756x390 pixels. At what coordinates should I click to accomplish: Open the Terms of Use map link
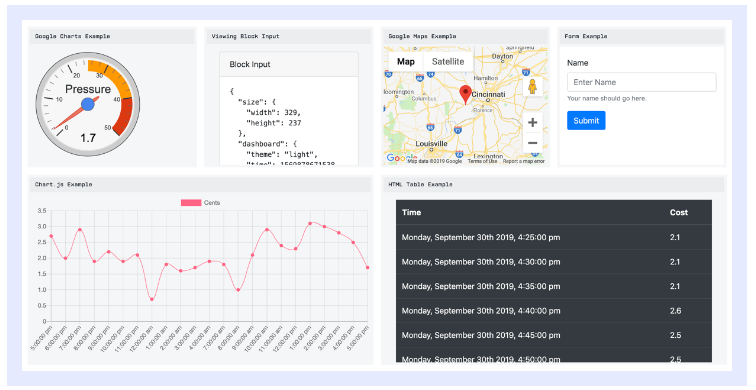click(x=482, y=161)
